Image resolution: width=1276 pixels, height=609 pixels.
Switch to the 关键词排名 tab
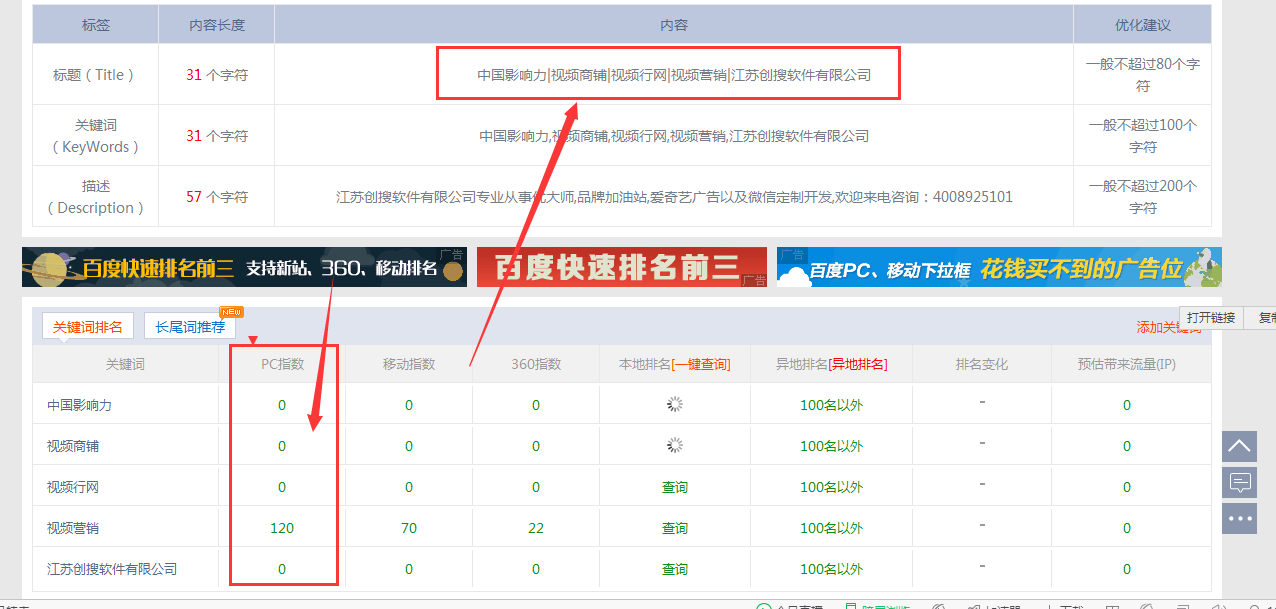(x=88, y=326)
